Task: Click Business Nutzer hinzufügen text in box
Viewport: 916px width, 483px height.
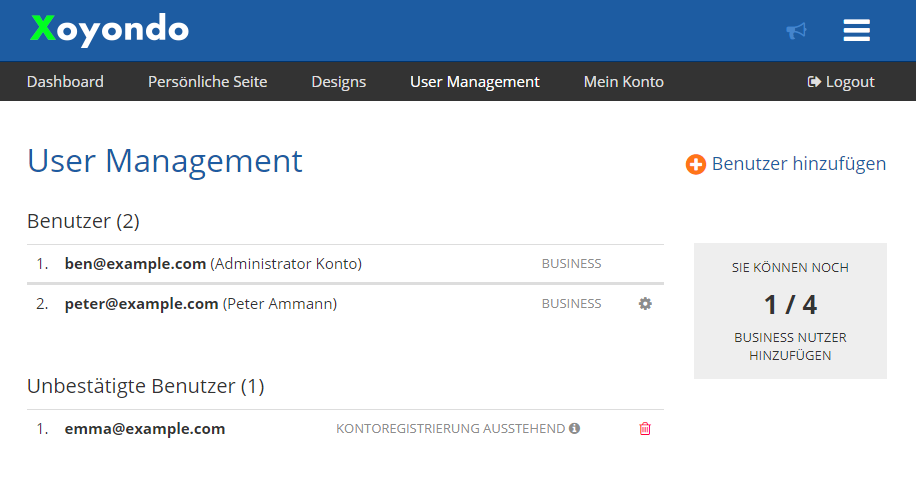Action: [x=790, y=346]
